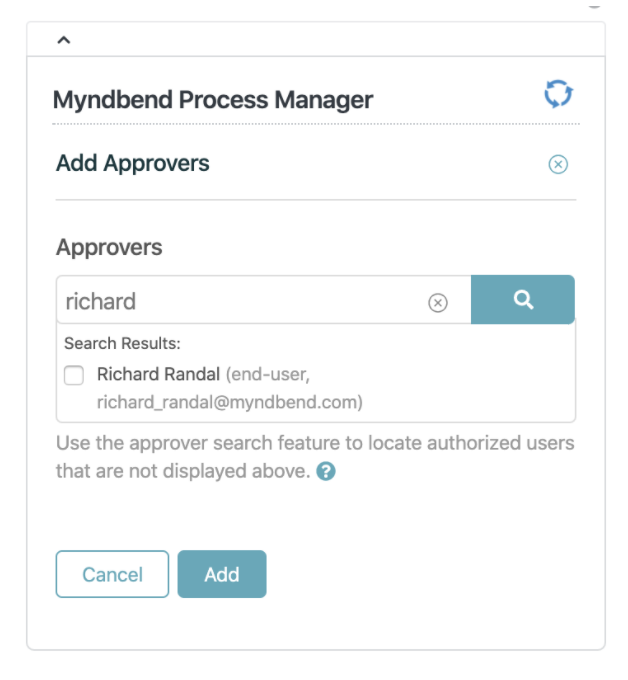Clear the richard search text
Screen dimensions: 628x680
pos(438,302)
